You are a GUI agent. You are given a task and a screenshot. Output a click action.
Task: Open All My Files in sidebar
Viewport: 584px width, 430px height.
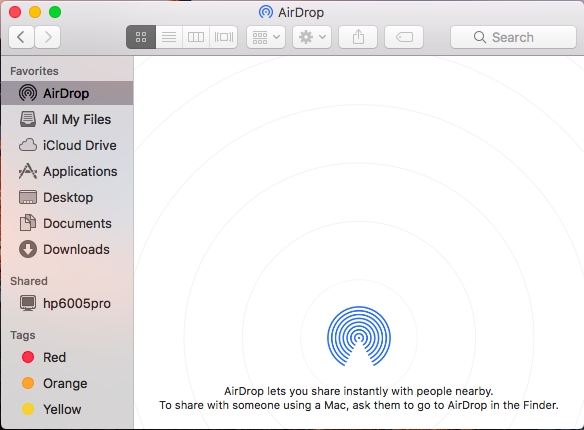[67, 119]
